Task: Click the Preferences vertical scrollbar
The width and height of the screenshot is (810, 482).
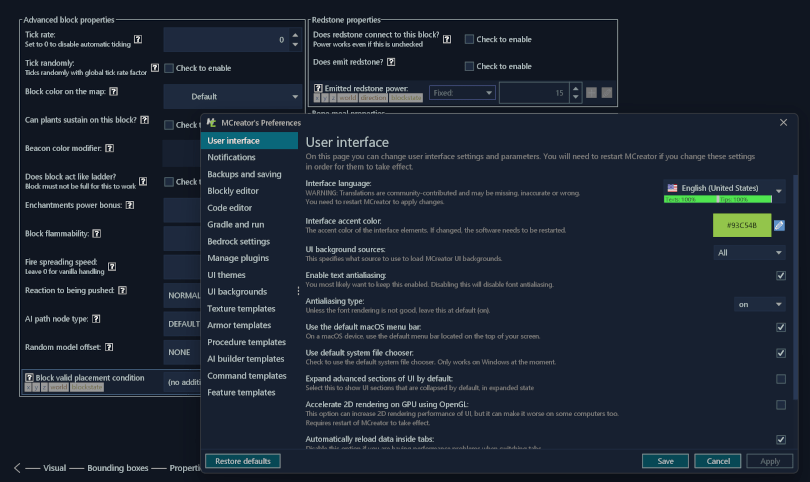Action: click(796, 287)
